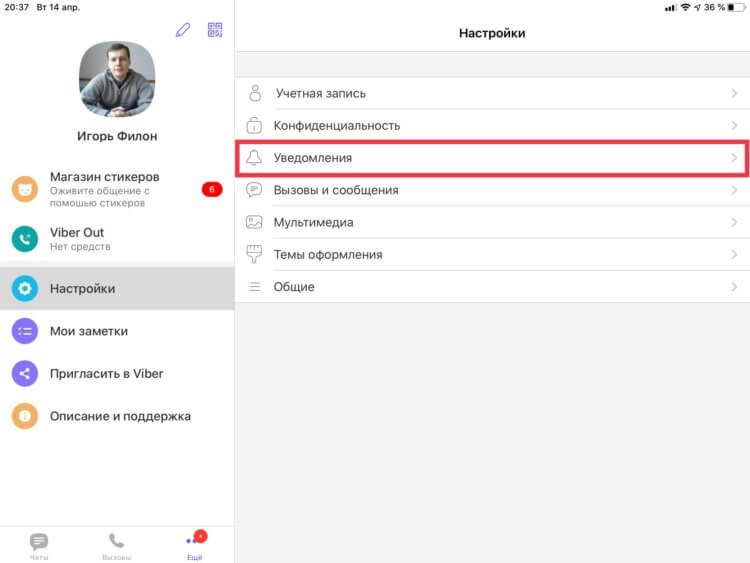Click the red badge showing 6
Viewport: 750px width, 563px height.
(x=212, y=189)
